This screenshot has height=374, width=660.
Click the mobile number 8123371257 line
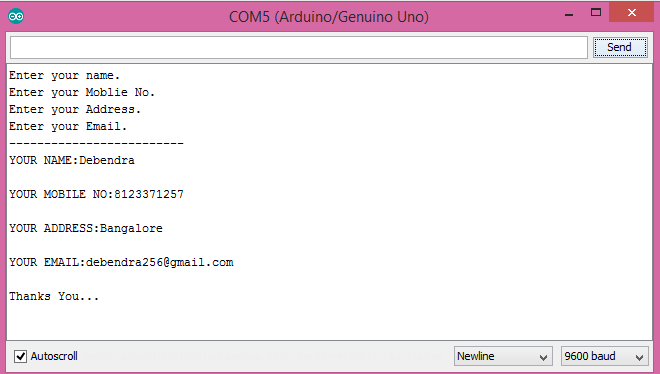(96, 194)
